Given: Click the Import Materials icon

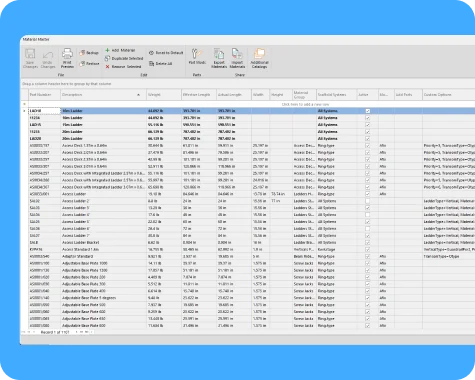Looking at the screenshot, I should (x=237, y=53).
